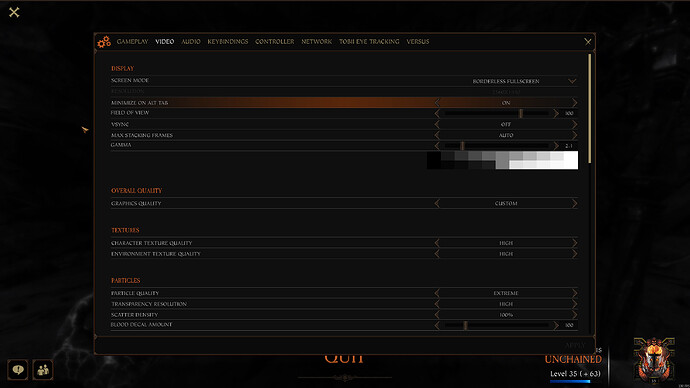Select the Versus tab

point(418,41)
